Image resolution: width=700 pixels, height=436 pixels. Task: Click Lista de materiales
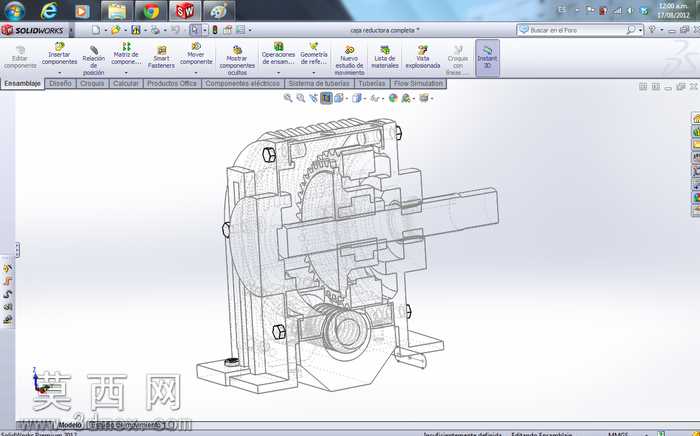click(x=385, y=57)
